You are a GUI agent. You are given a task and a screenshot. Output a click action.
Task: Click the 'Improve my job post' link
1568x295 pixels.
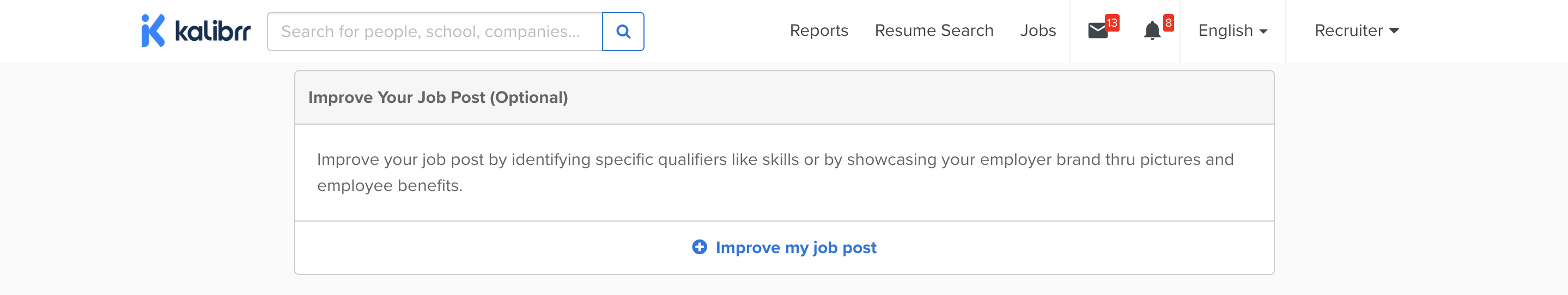coord(795,248)
